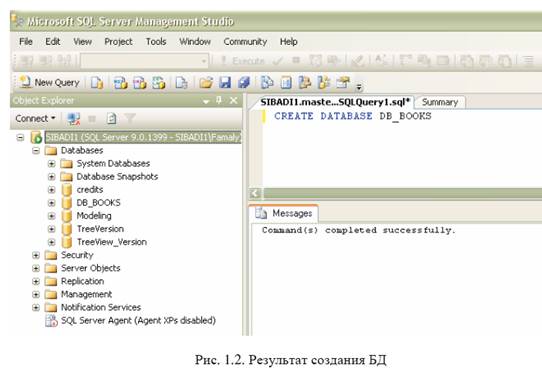Open the available databases combo box

(144, 61)
